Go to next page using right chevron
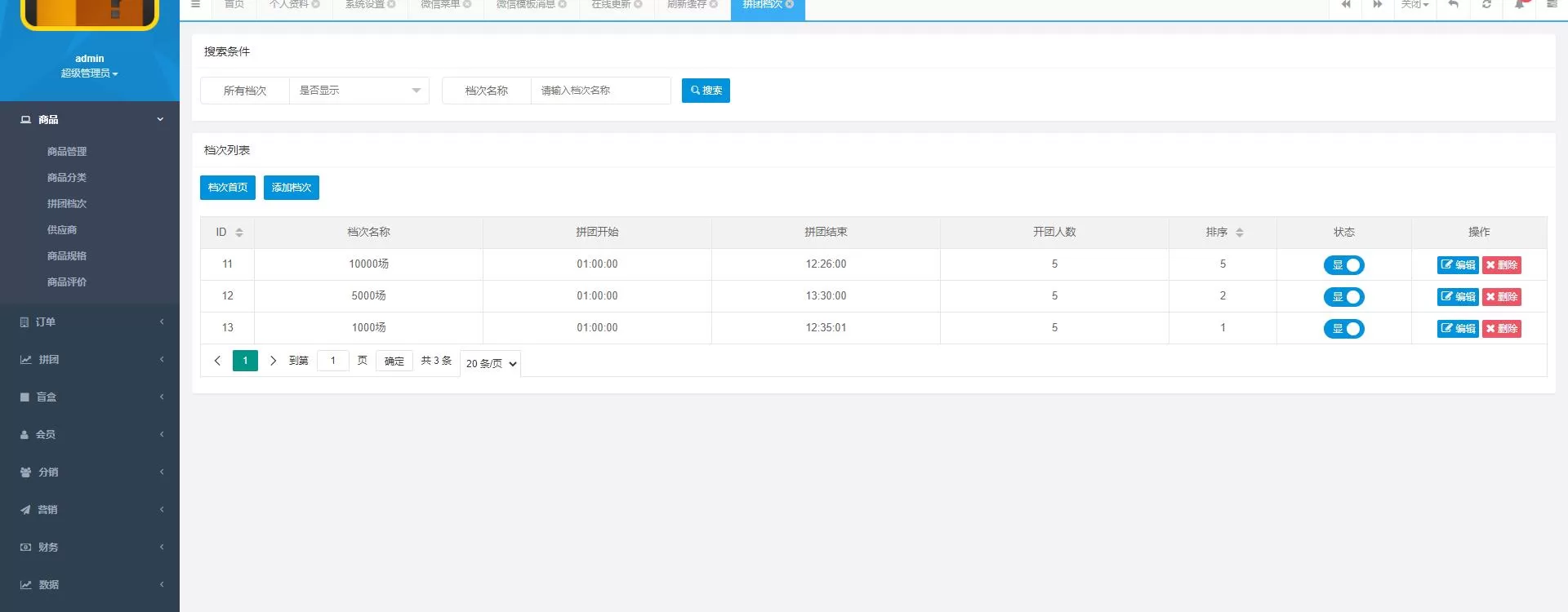Viewport: 1568px width, 612px height. click(x=273, y=361)
